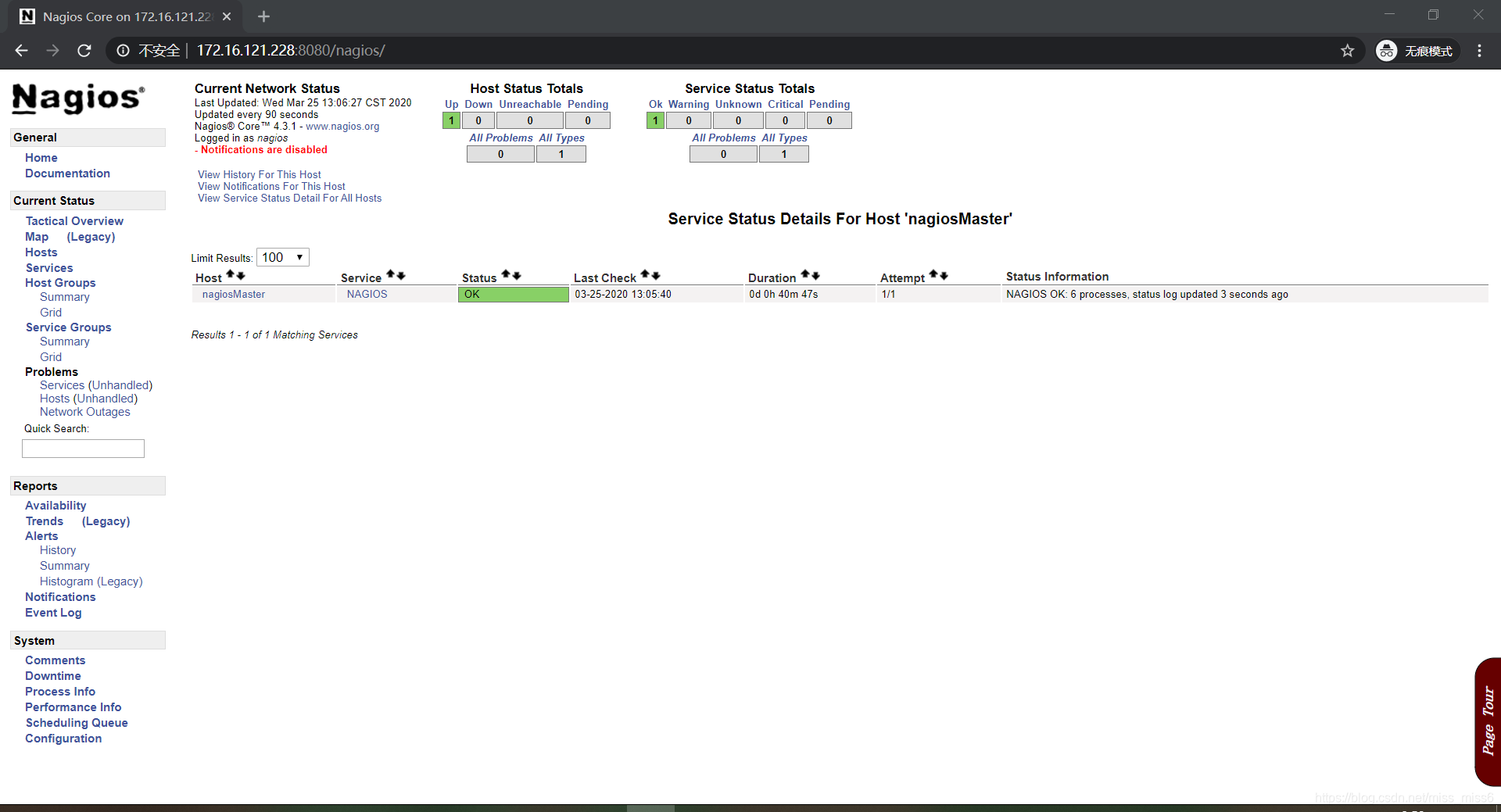The image size is (1501, 812).
Task: Open Scheduling Queue
Action: 77,723
